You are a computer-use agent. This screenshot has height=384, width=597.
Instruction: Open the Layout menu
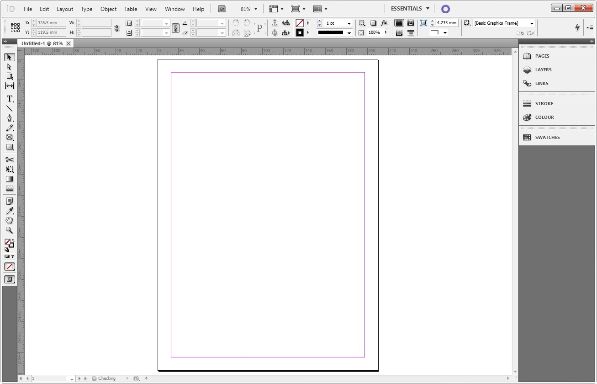[65, 9]
